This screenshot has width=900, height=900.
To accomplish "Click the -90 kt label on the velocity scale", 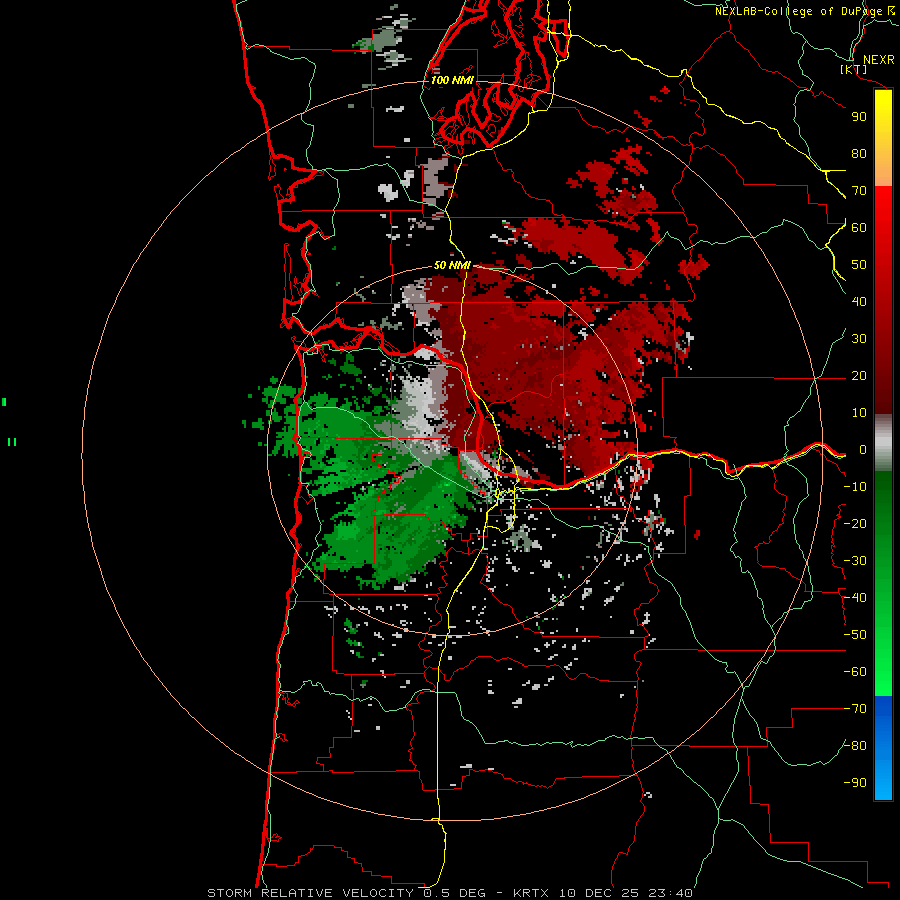I will (855, 783).
